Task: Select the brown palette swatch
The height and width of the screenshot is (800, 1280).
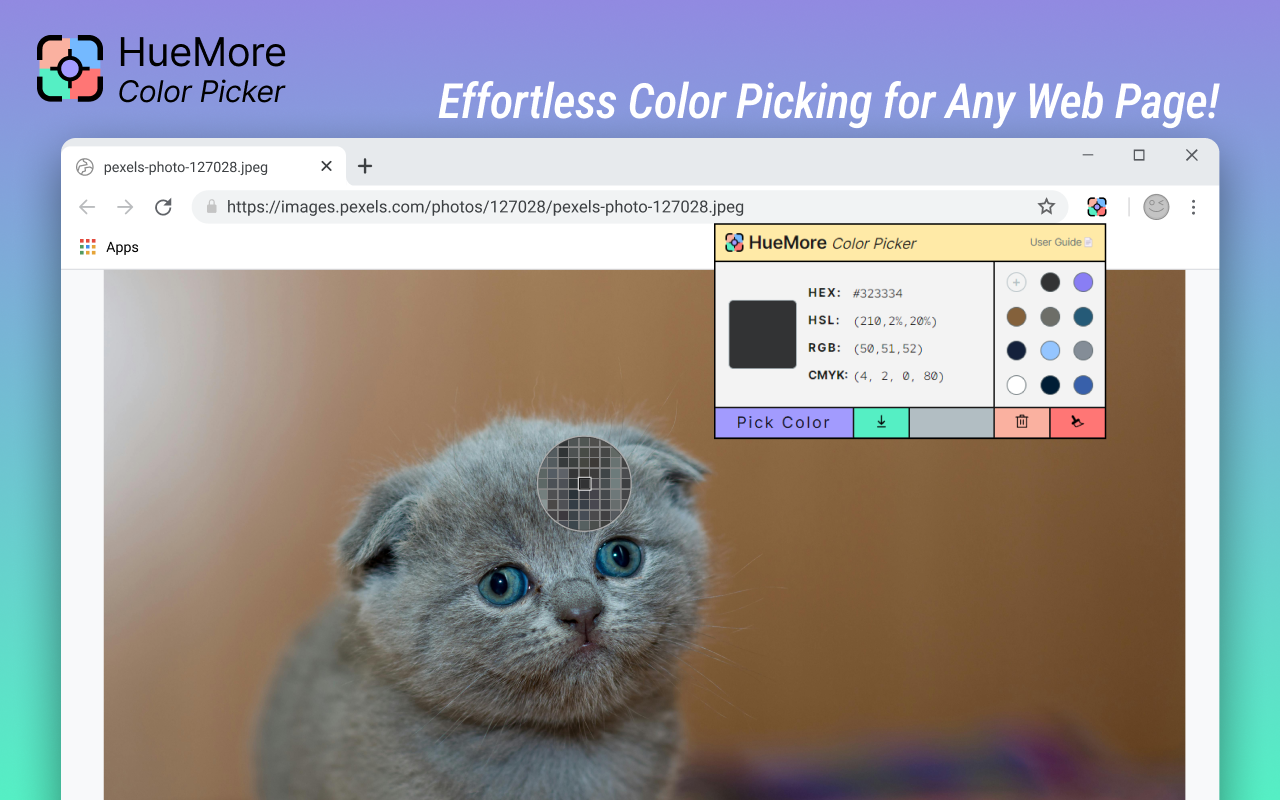Action: click(x=1016, y=317)
